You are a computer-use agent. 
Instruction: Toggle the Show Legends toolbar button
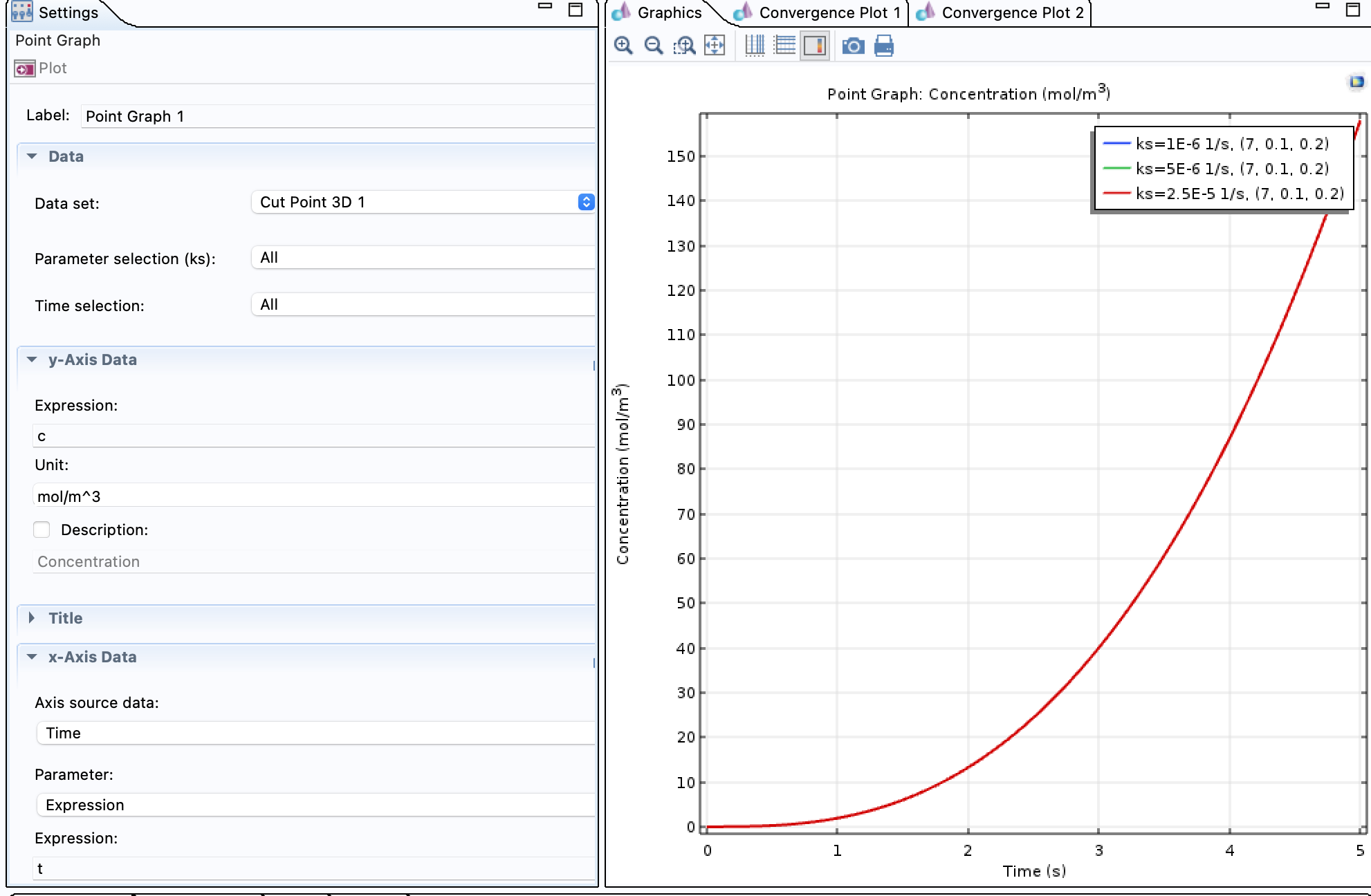pyautogui.click(x=815, y=46)
